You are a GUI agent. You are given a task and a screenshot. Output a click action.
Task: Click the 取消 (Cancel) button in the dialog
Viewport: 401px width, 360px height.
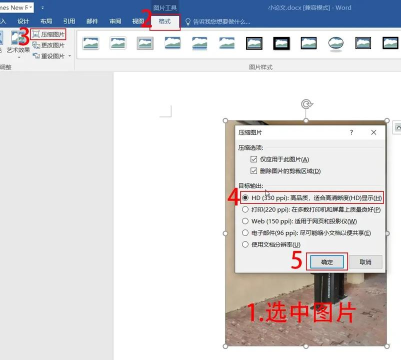(366, 262)
